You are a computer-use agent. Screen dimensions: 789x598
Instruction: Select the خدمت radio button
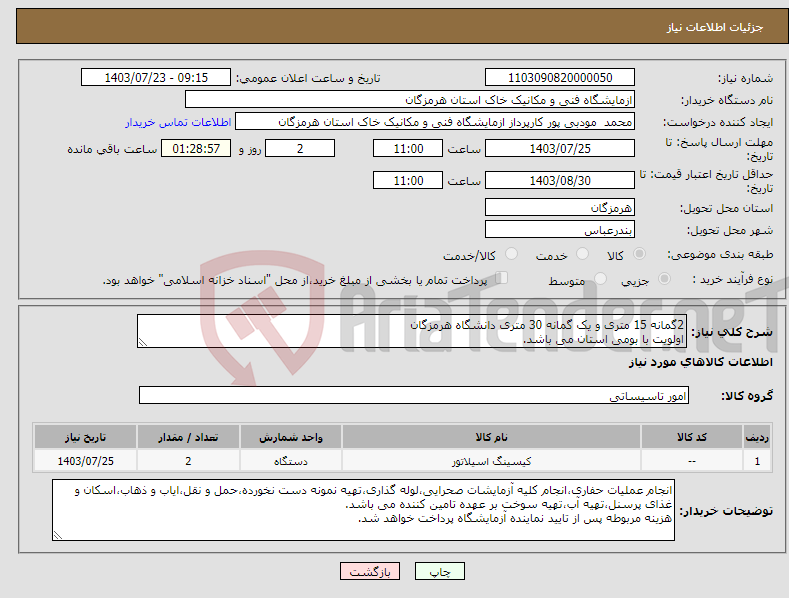582,254
